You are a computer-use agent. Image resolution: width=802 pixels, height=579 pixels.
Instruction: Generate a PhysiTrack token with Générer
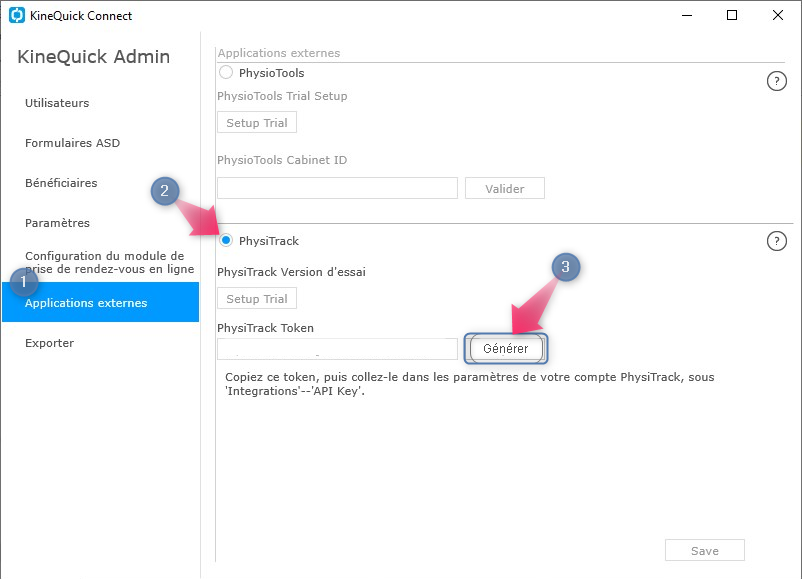(x=506, y=348)
